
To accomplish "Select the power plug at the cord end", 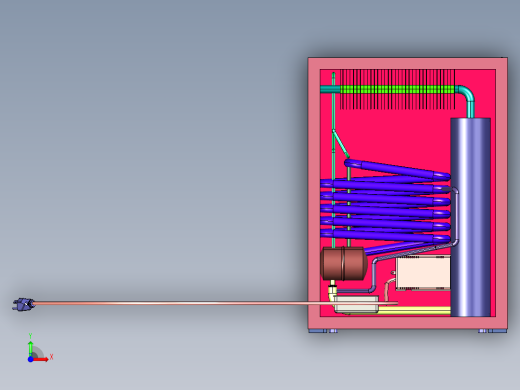I will (23, 304).
